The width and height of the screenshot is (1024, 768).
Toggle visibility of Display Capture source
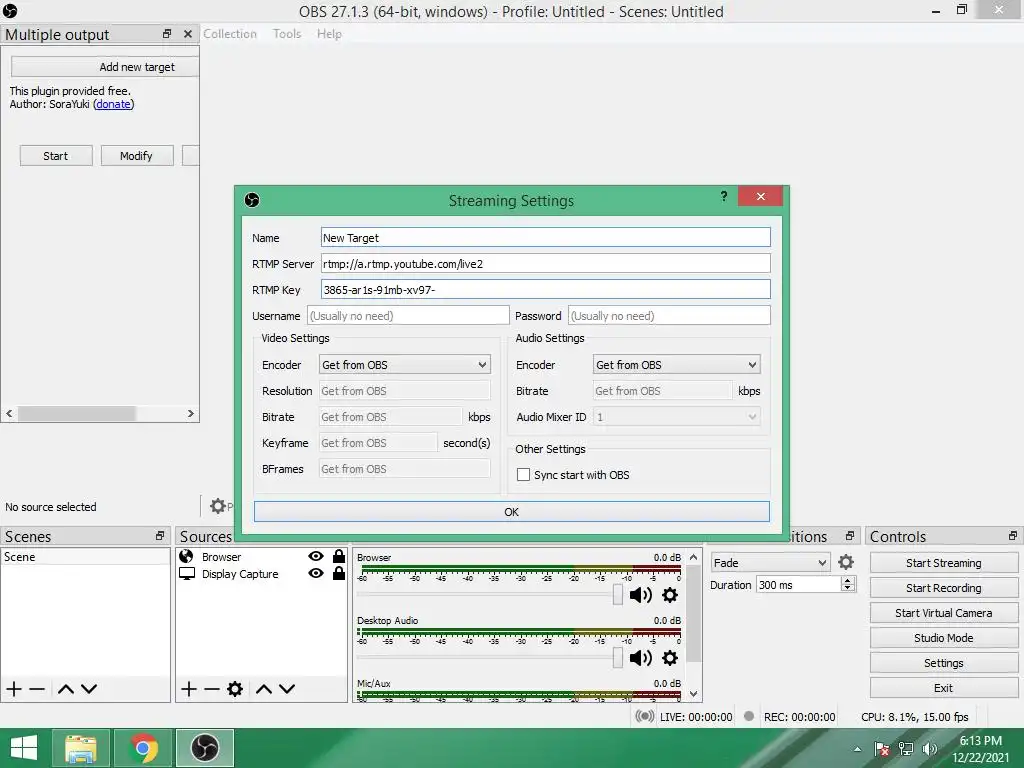coord(316,573)
